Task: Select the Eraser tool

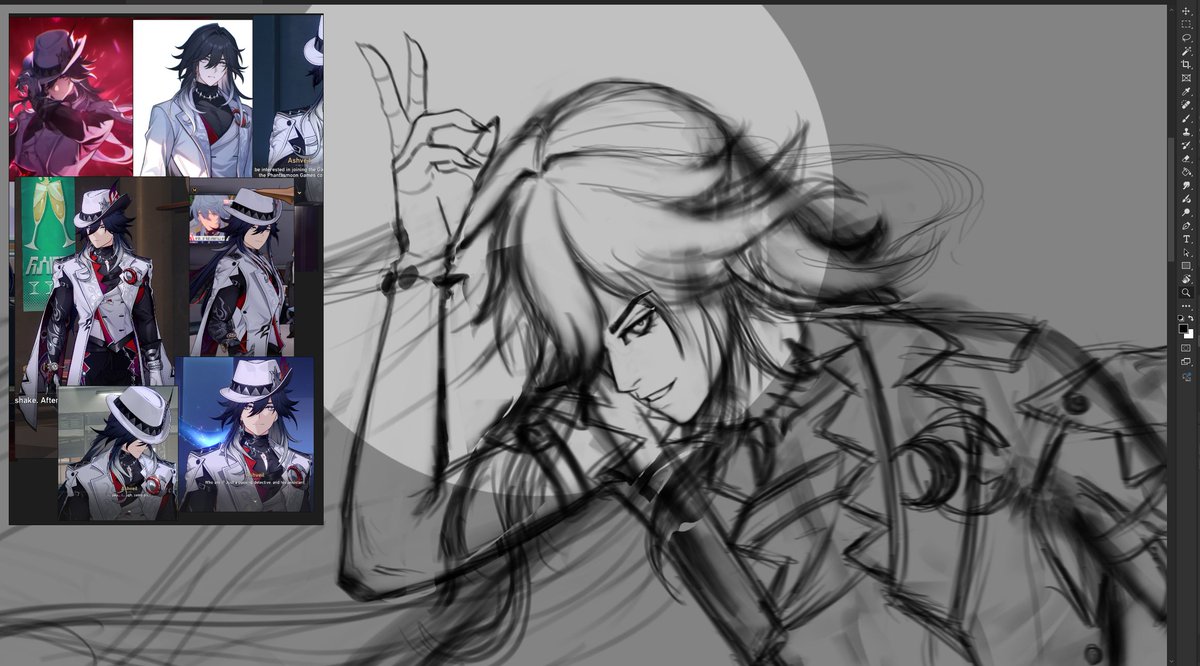Action: [x=1186, y=158]
